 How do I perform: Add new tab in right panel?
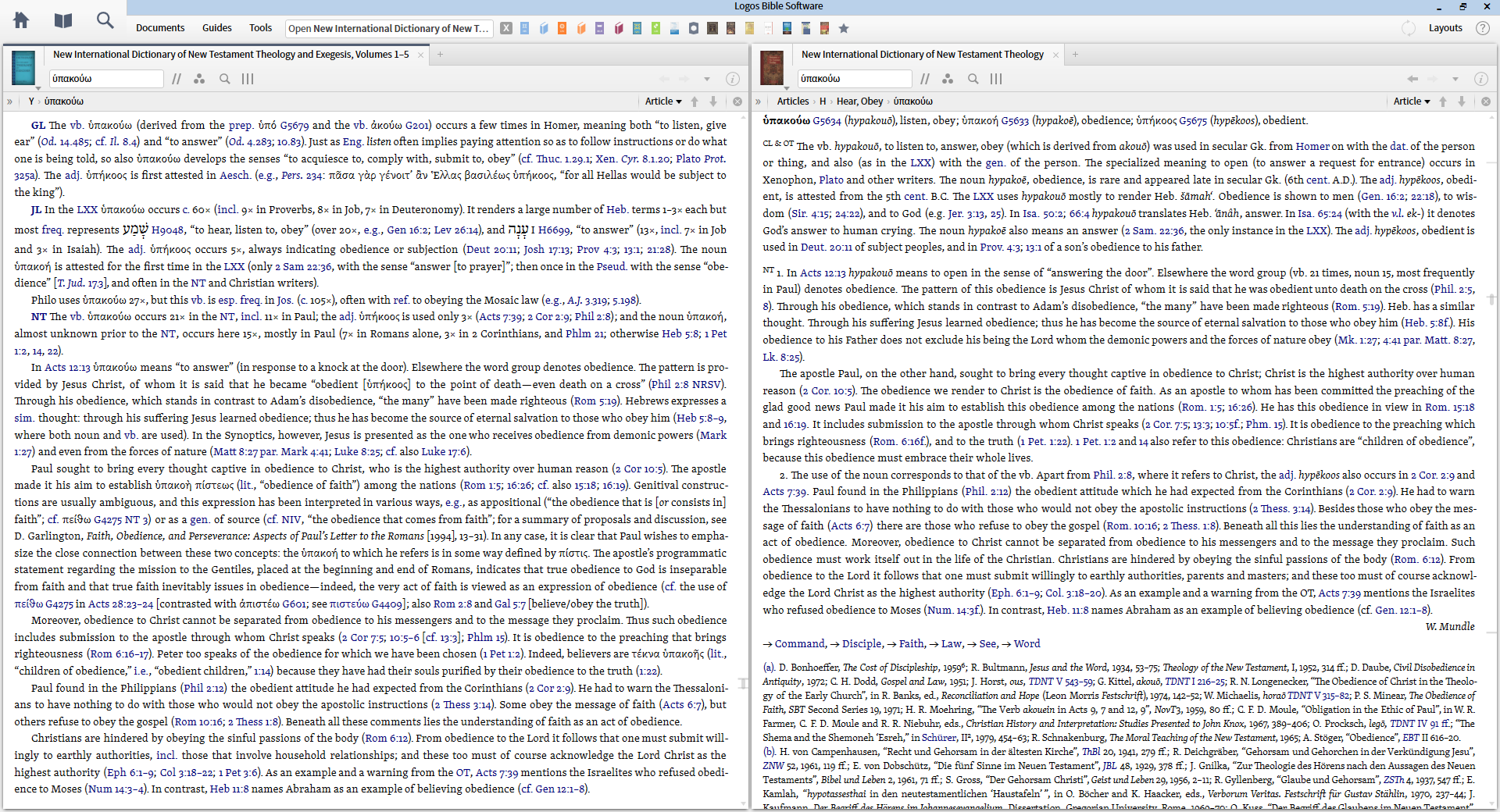coord(1075,55)
